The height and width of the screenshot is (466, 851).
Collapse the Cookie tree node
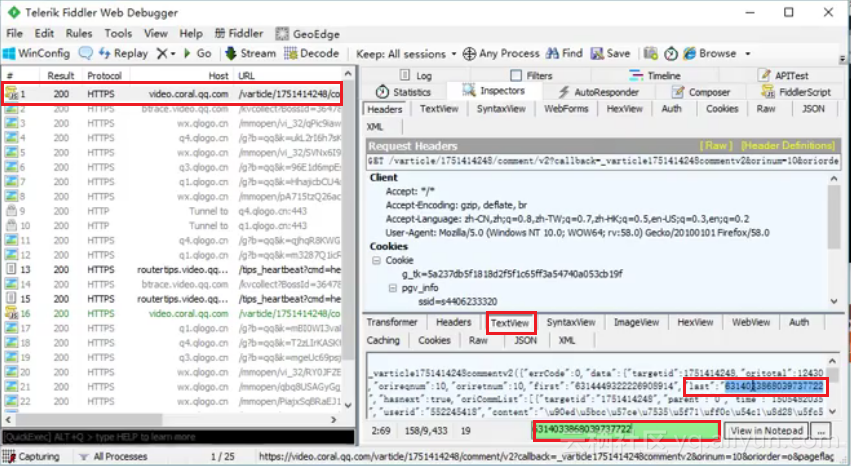(x=376, y=260)
